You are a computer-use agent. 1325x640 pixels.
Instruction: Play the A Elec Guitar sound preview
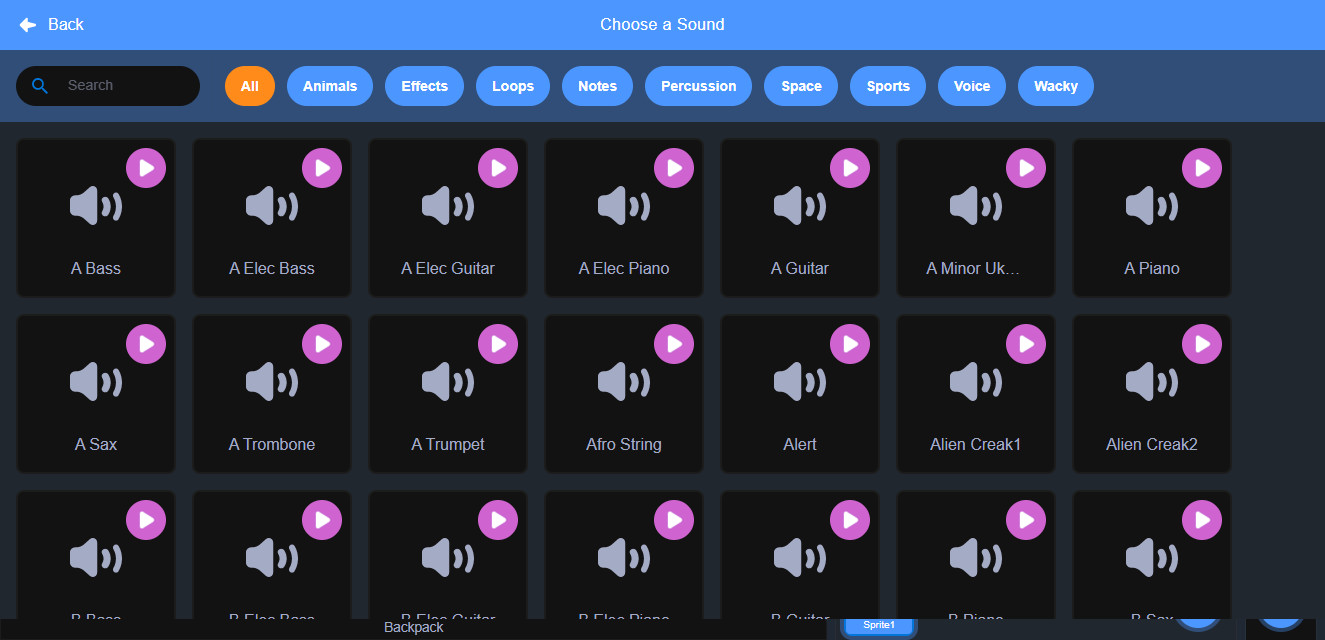pos(498,167)
